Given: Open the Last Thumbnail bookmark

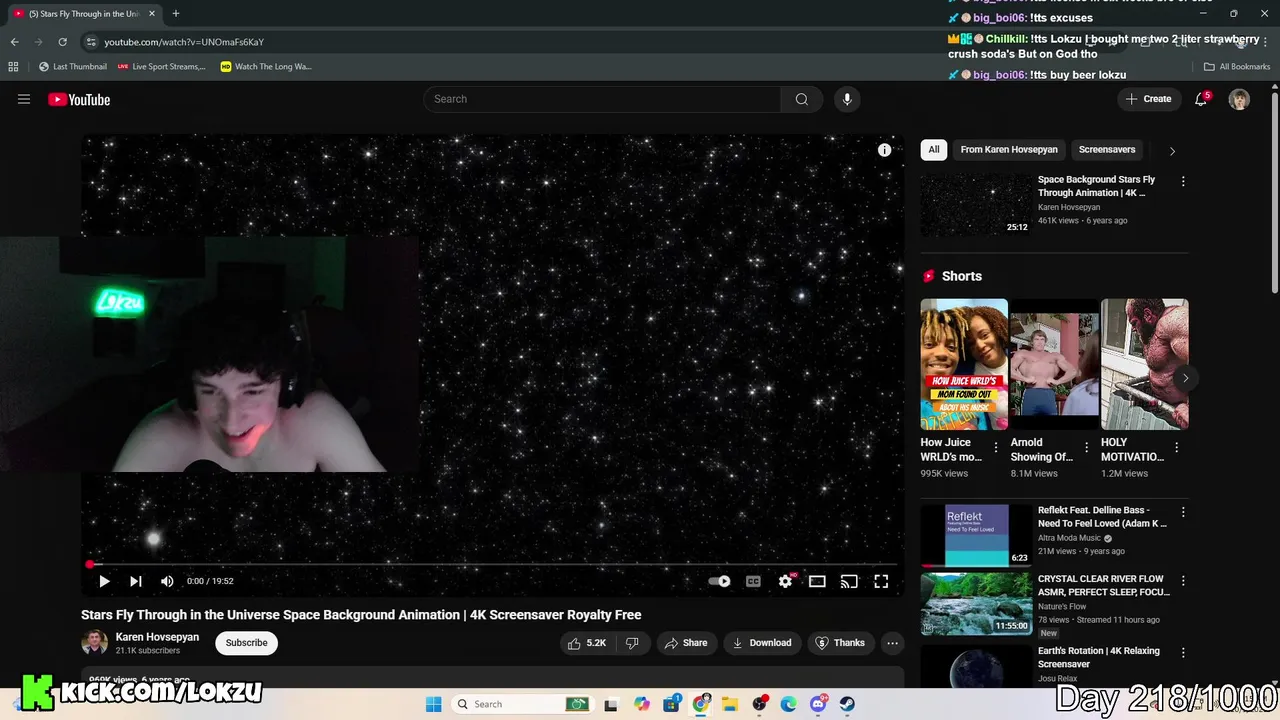Looking at the screenshot, I should [x=72, y=67].
